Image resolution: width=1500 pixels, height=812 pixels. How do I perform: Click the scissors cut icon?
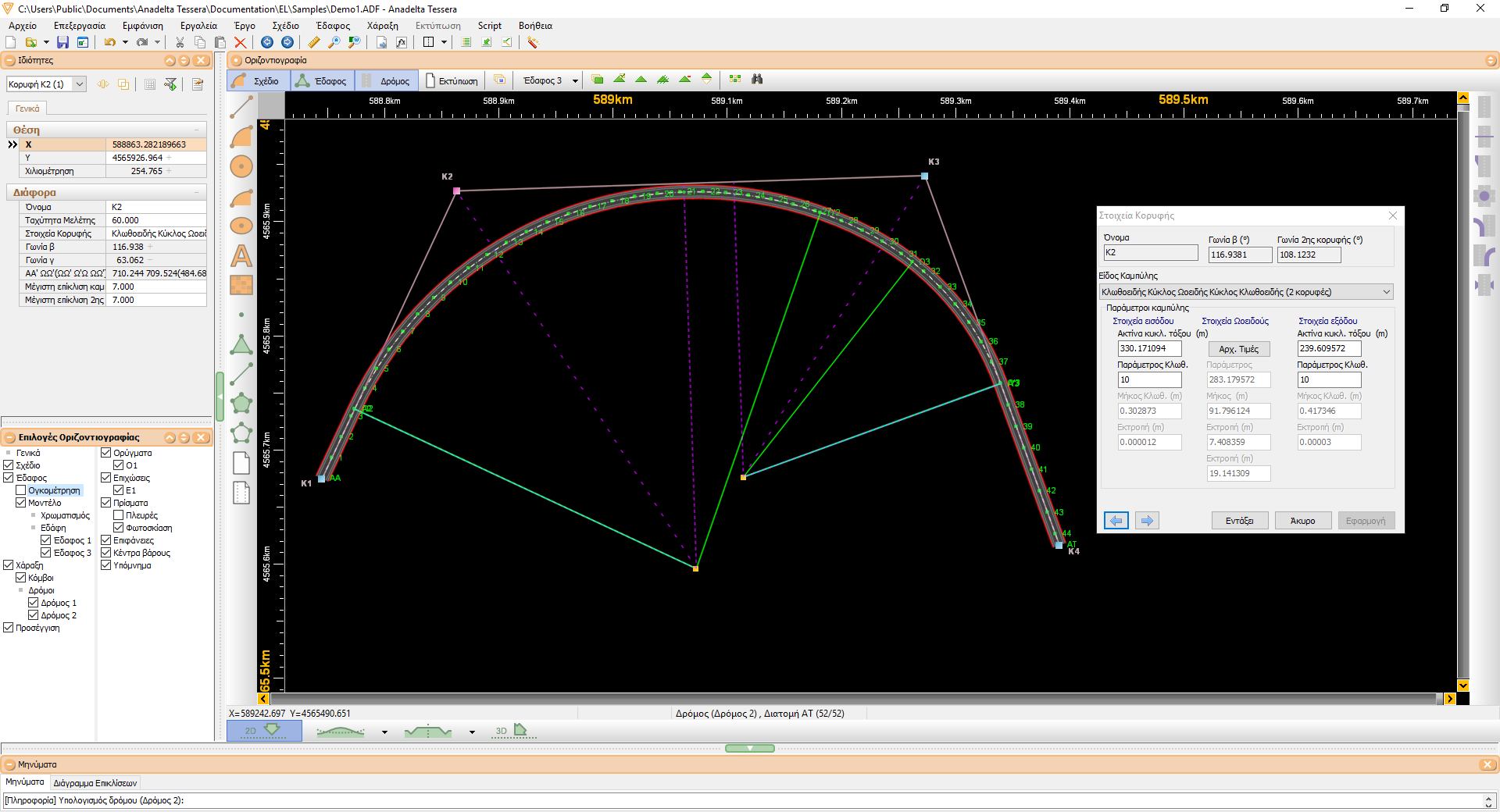[x=180, y=42]
